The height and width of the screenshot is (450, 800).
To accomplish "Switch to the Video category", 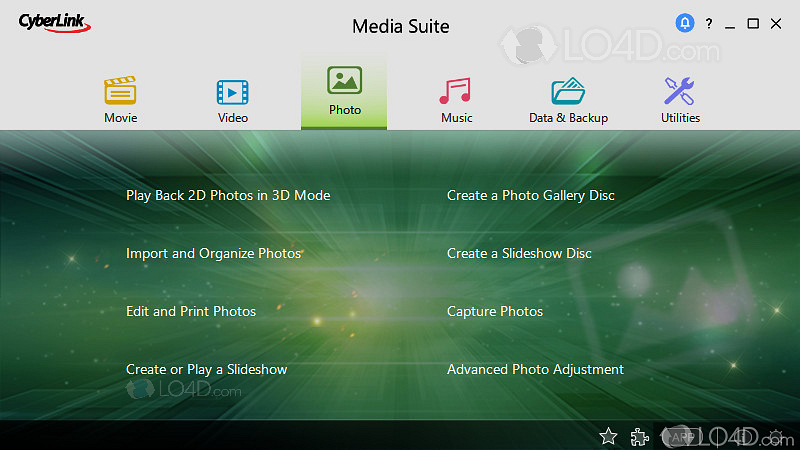I will [233, 102].
